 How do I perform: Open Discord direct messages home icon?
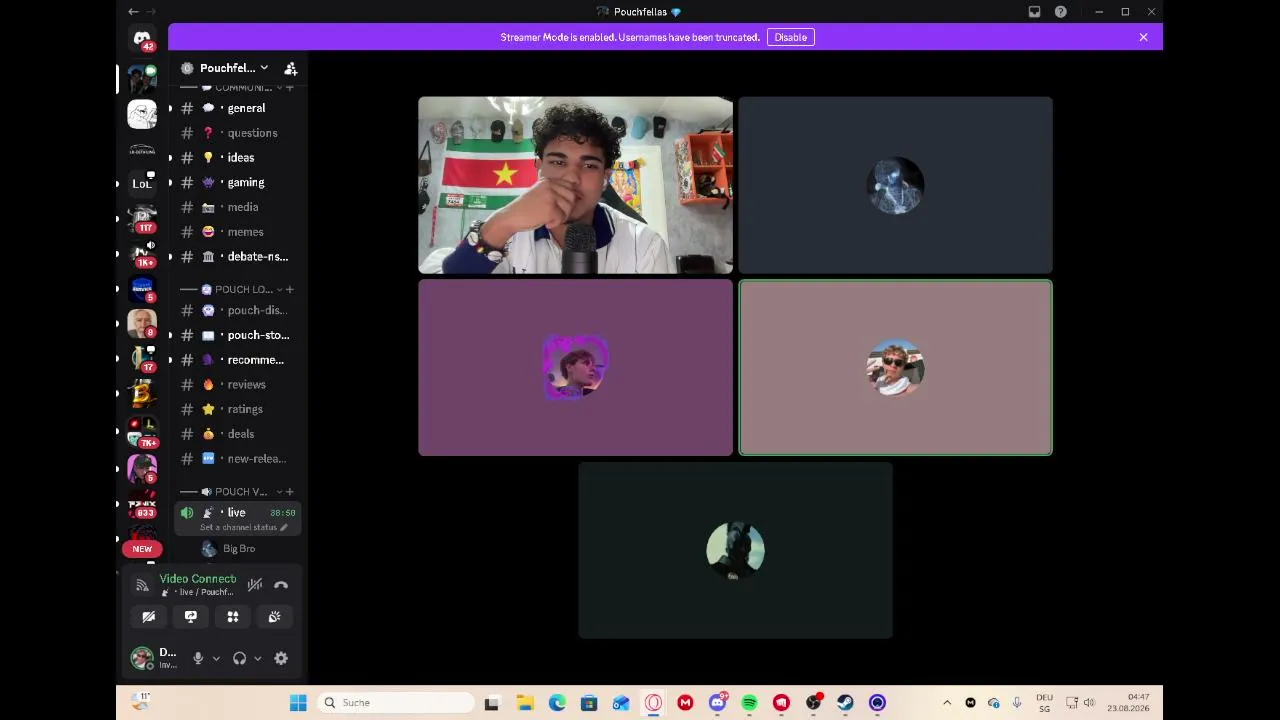coord(142,39)
